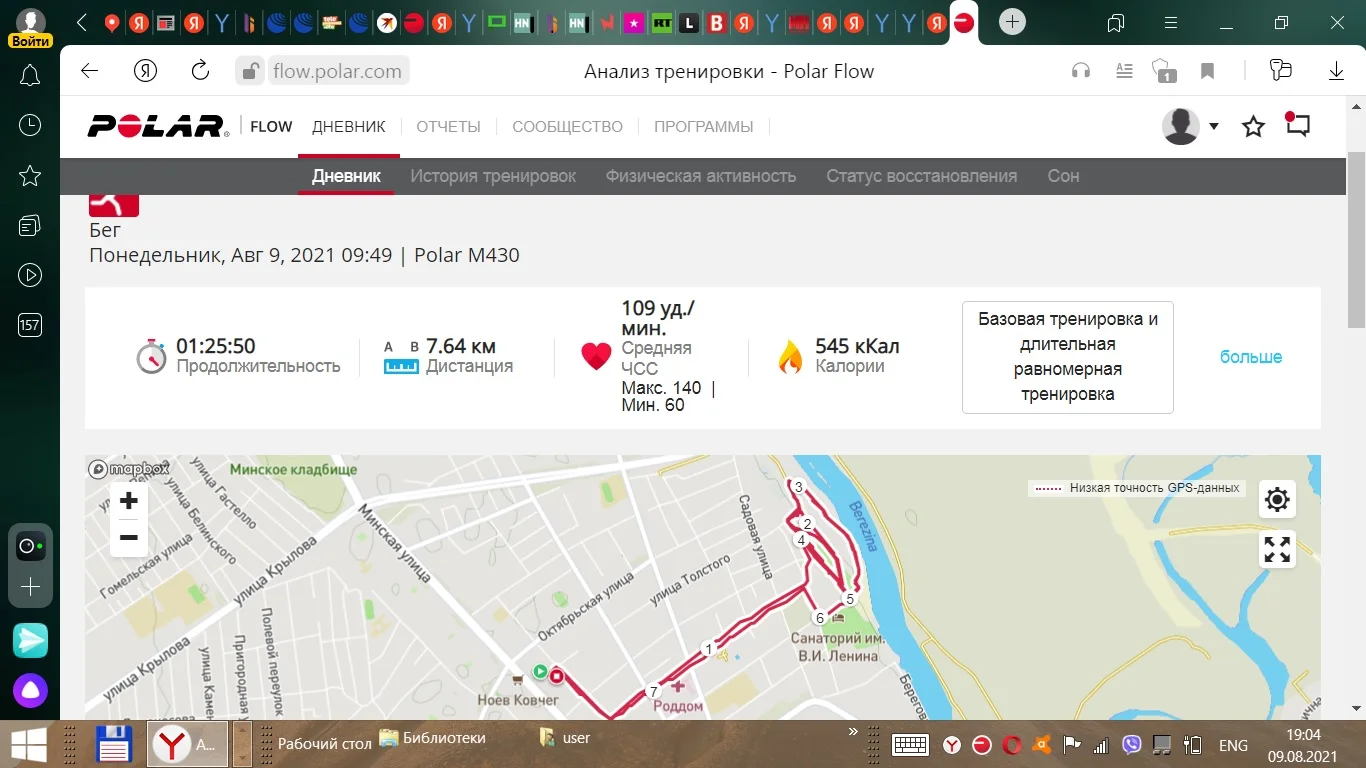Image resolution: width=1366 pixels, height=768 pixels.
Task: Open the ОТЧЕТЫ menu item
Action: click(449, 127)
